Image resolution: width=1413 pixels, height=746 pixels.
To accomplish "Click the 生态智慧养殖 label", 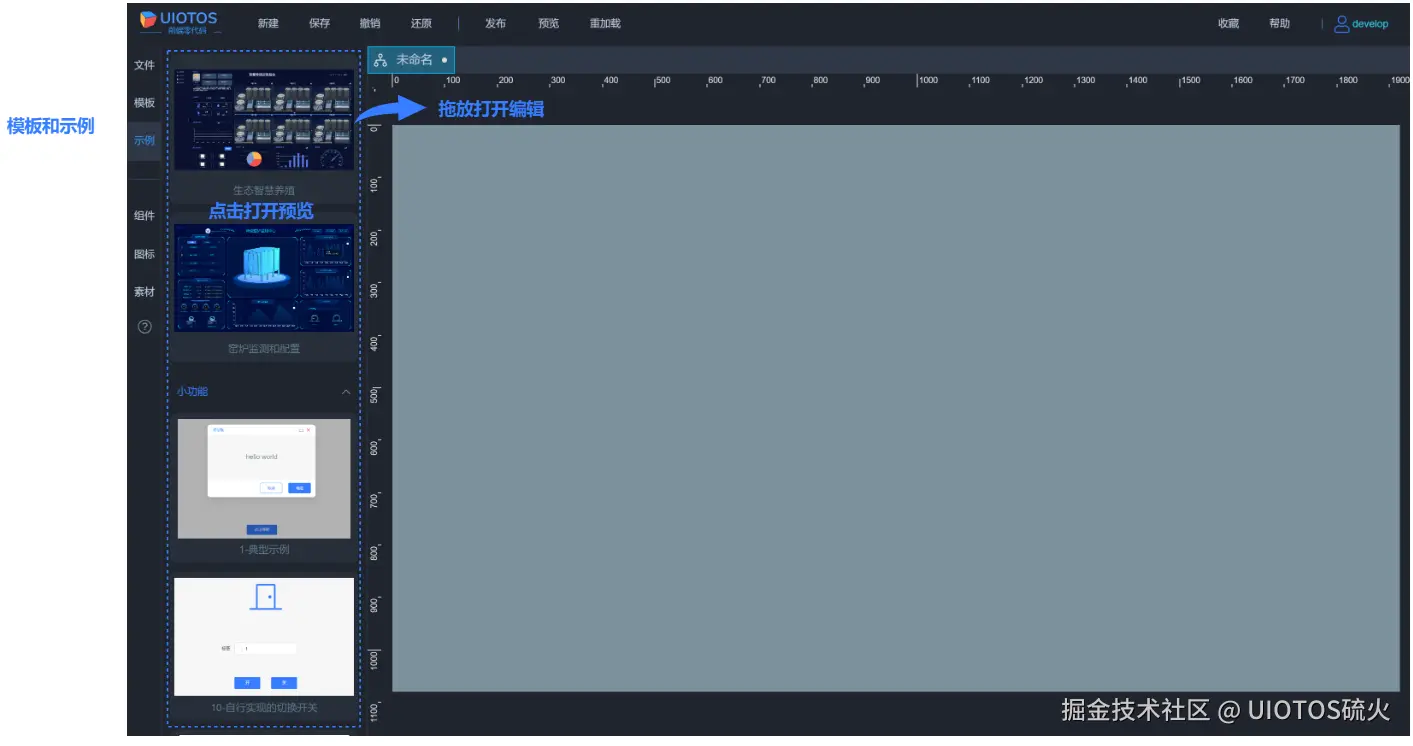I will click(x=264, y=190).
